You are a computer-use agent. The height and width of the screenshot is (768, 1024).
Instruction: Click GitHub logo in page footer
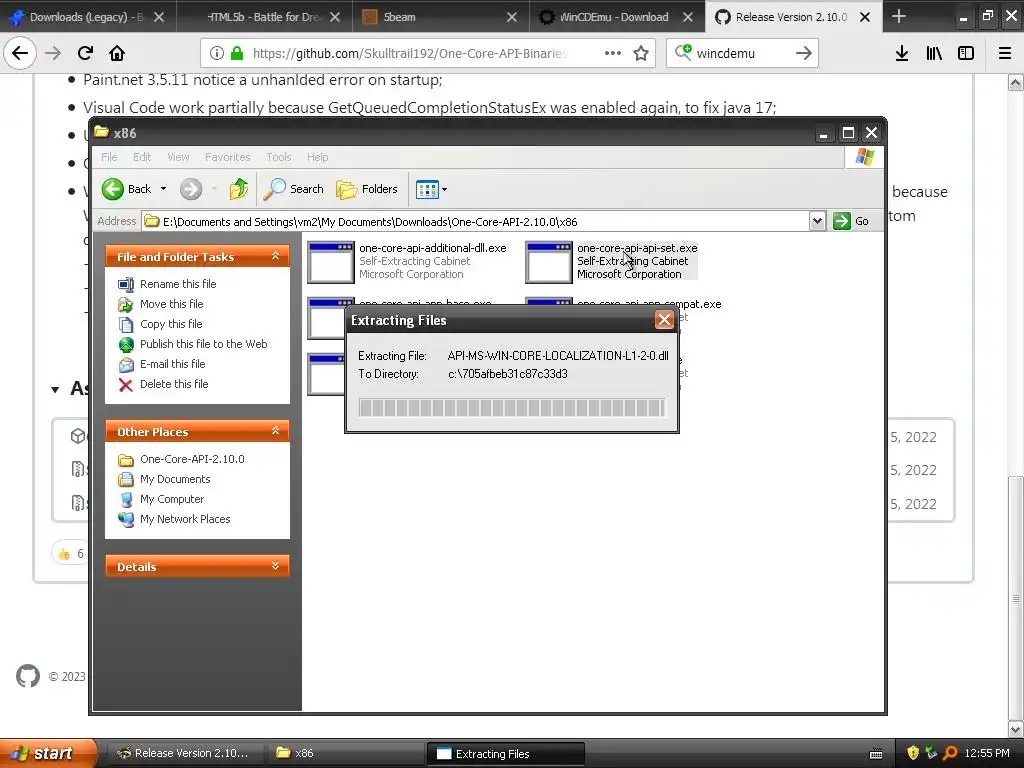27,676
